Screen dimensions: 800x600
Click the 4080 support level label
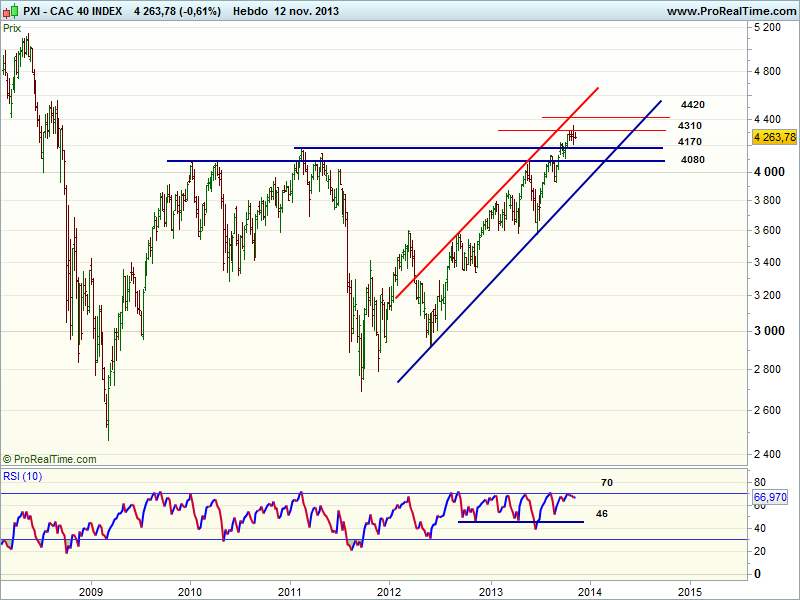pos(691,160)
